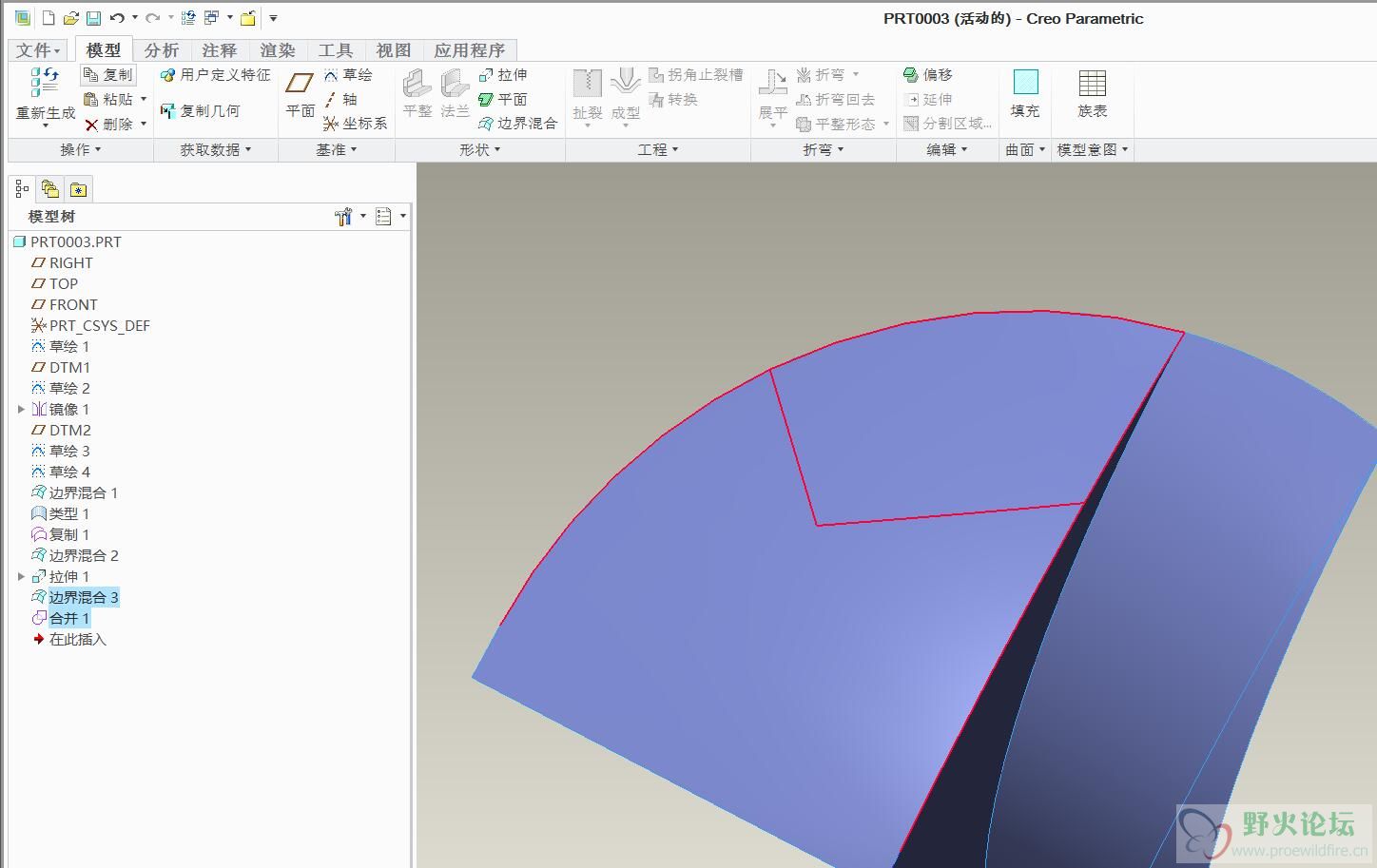Open the undo history dropdown arrow

point(134,18)
